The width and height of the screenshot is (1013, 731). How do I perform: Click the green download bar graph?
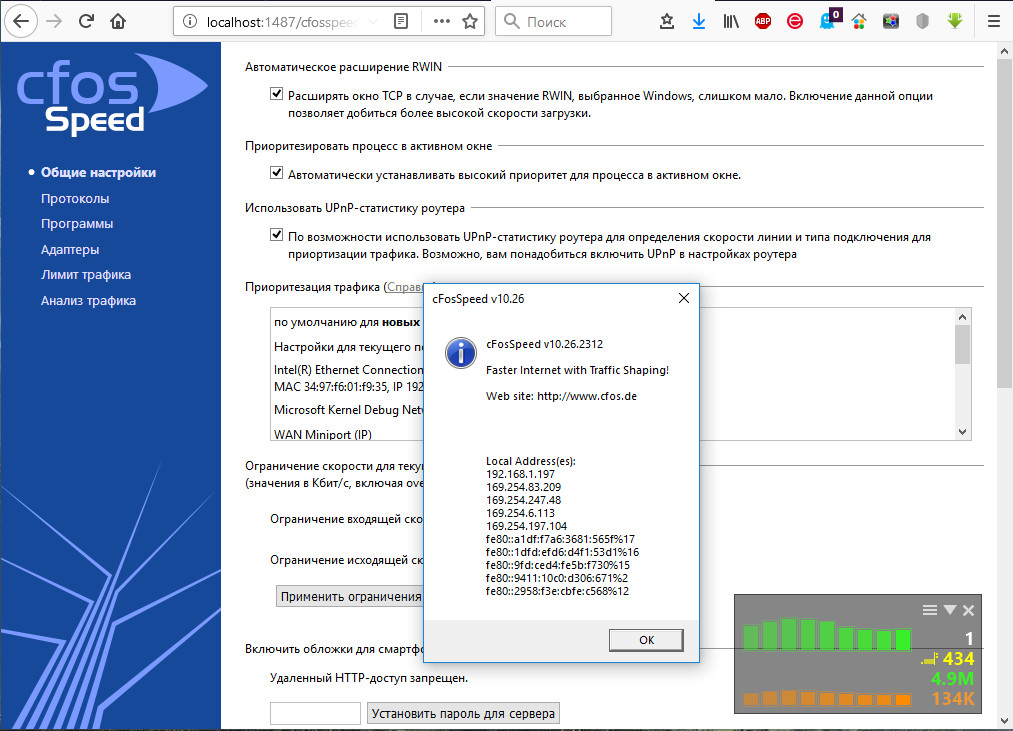tap(827, 634)
